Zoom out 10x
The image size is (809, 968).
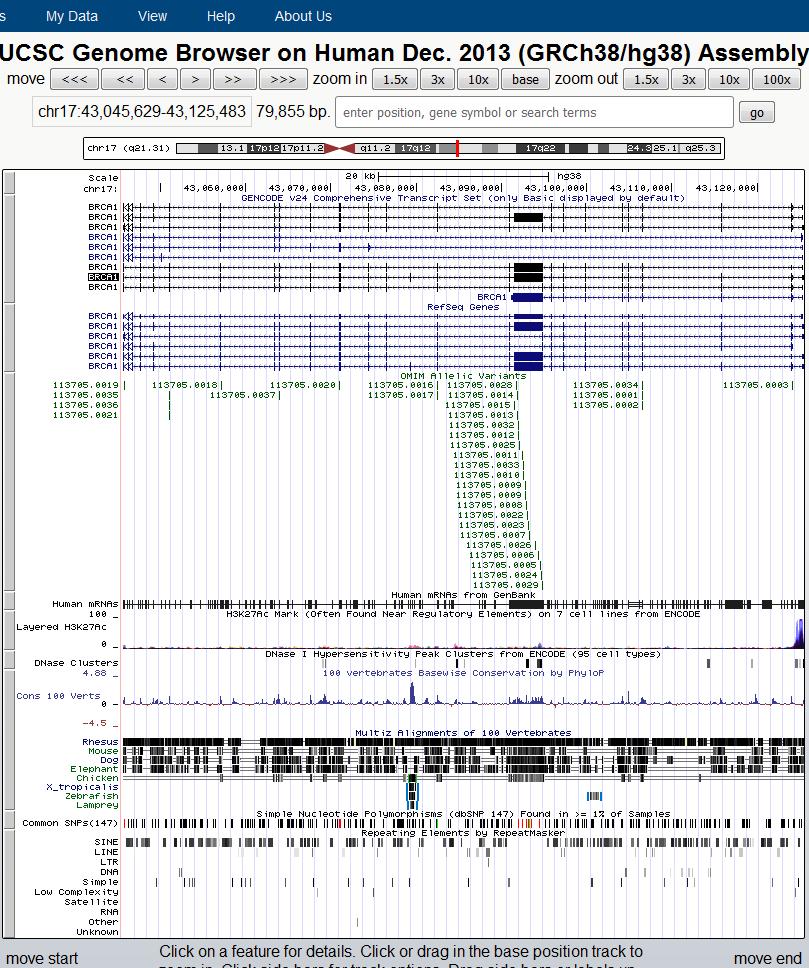point(729,80)
